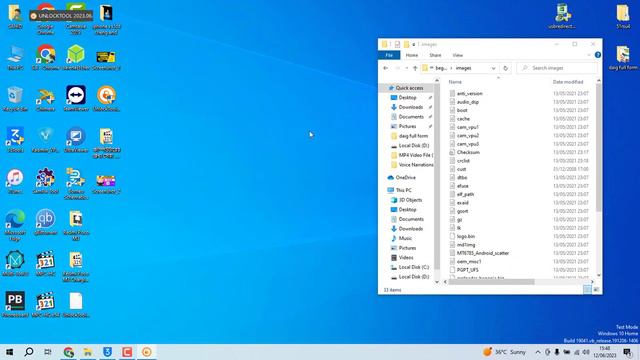Click the Explorer help question mark icon
Viewport: 640px width, 360px height.
pyautogui.click(x=598, y=55)
